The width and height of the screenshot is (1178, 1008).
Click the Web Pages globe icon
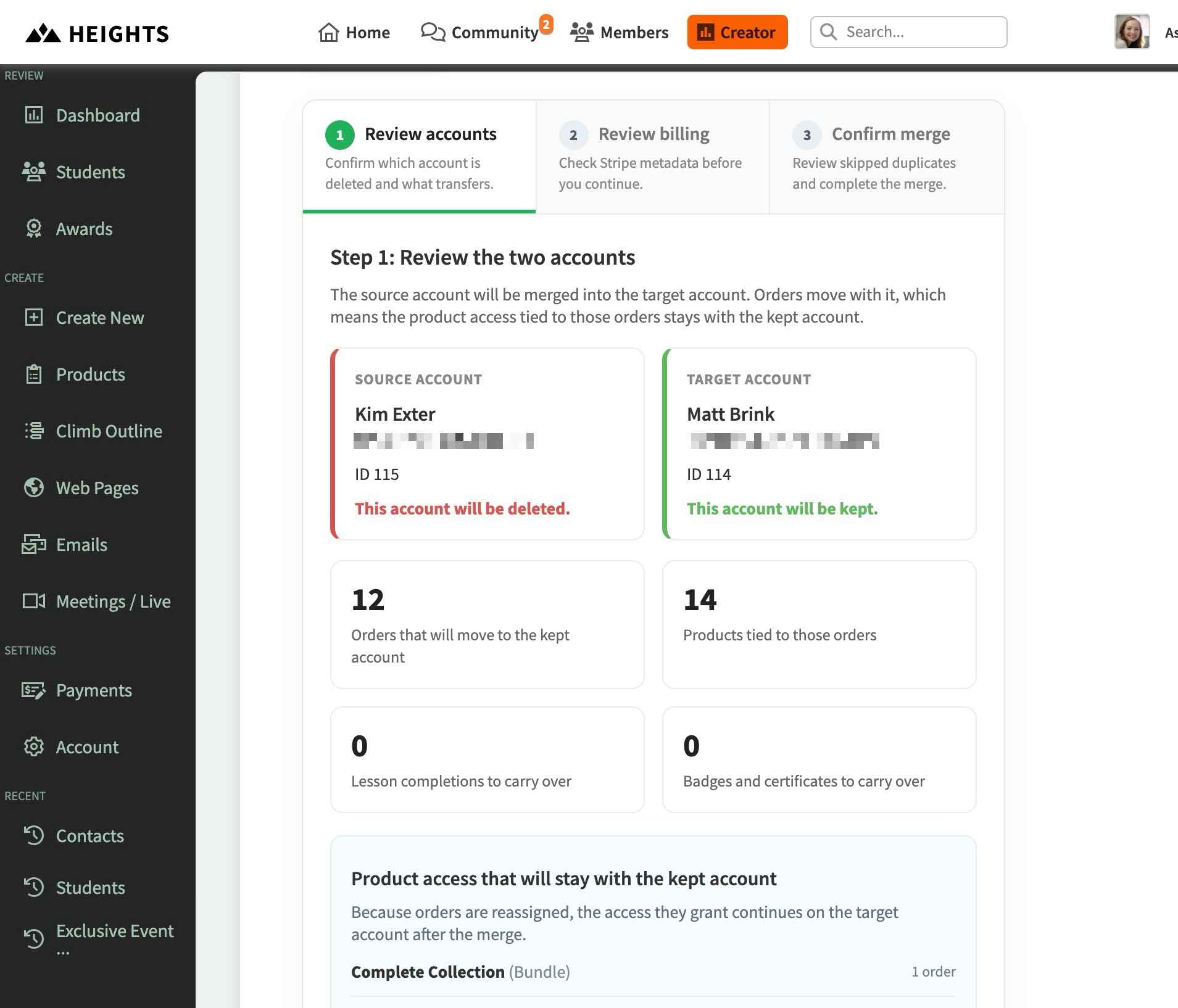point(34,487)
